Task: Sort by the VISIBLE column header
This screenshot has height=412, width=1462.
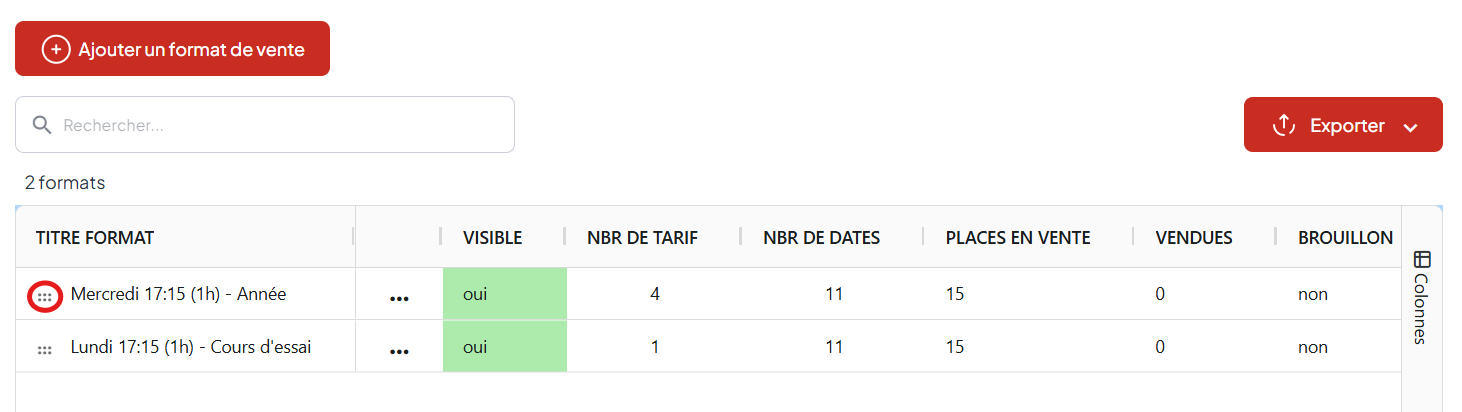Action: pos(492,237)
